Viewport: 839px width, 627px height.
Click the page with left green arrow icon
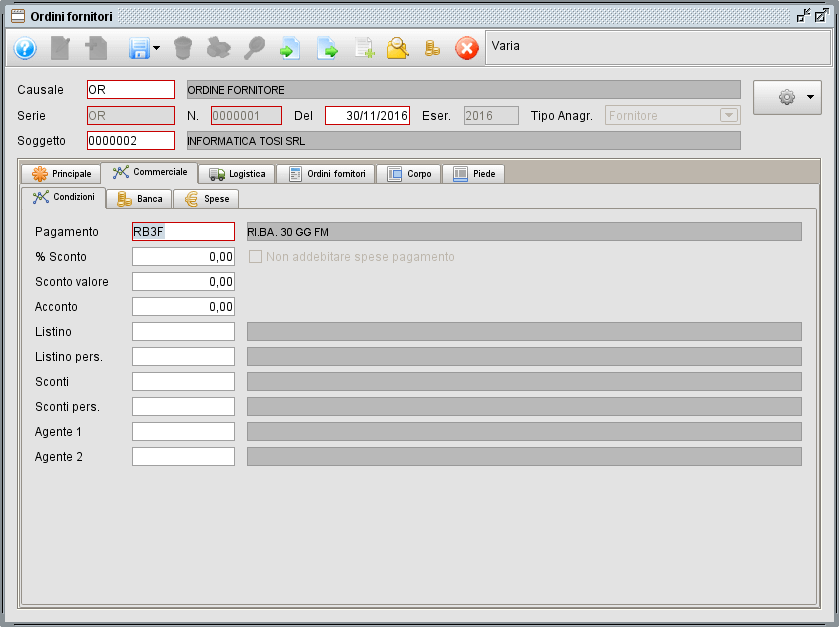click(290, 48)
